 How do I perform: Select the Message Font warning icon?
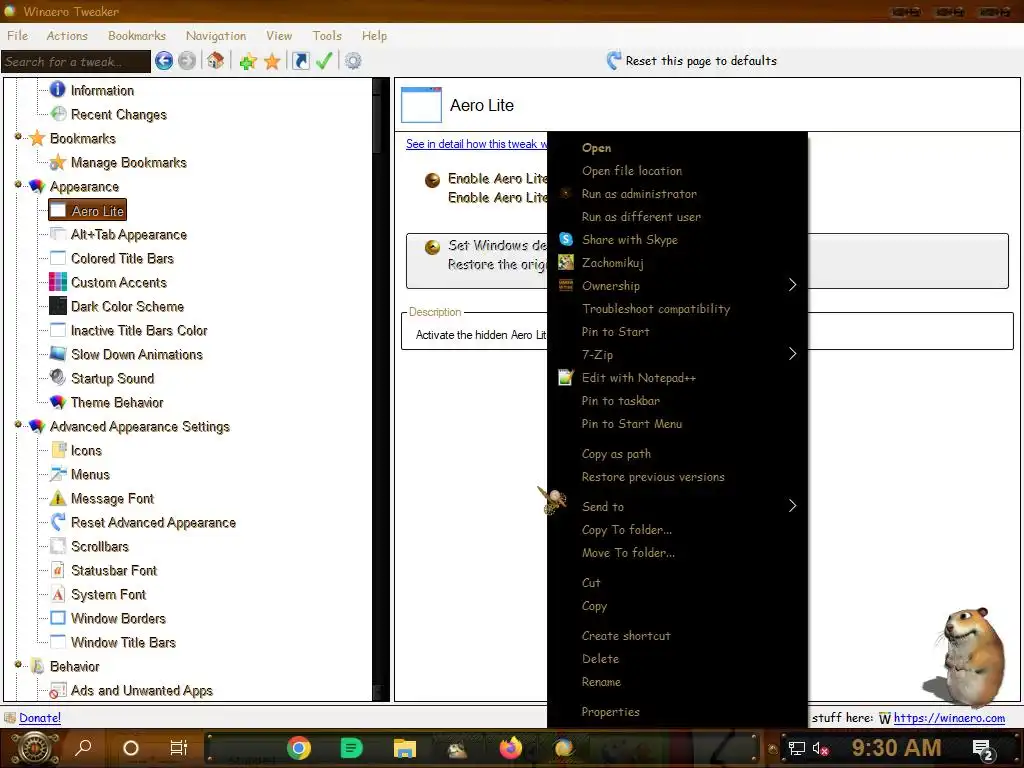pyautogui.click(x=58, y=498)
